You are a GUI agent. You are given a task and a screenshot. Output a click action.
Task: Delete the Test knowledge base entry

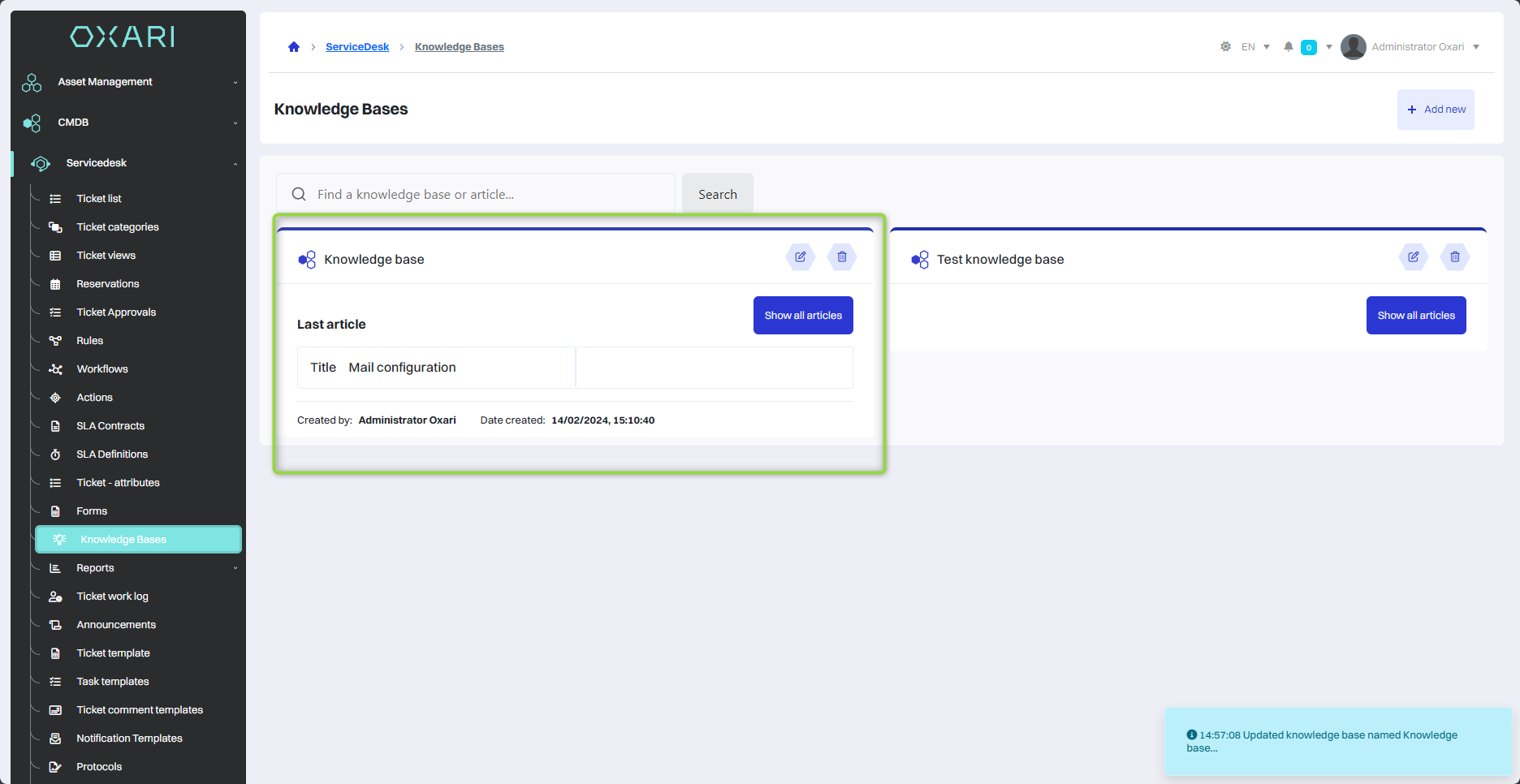[x=1454, y=257]
